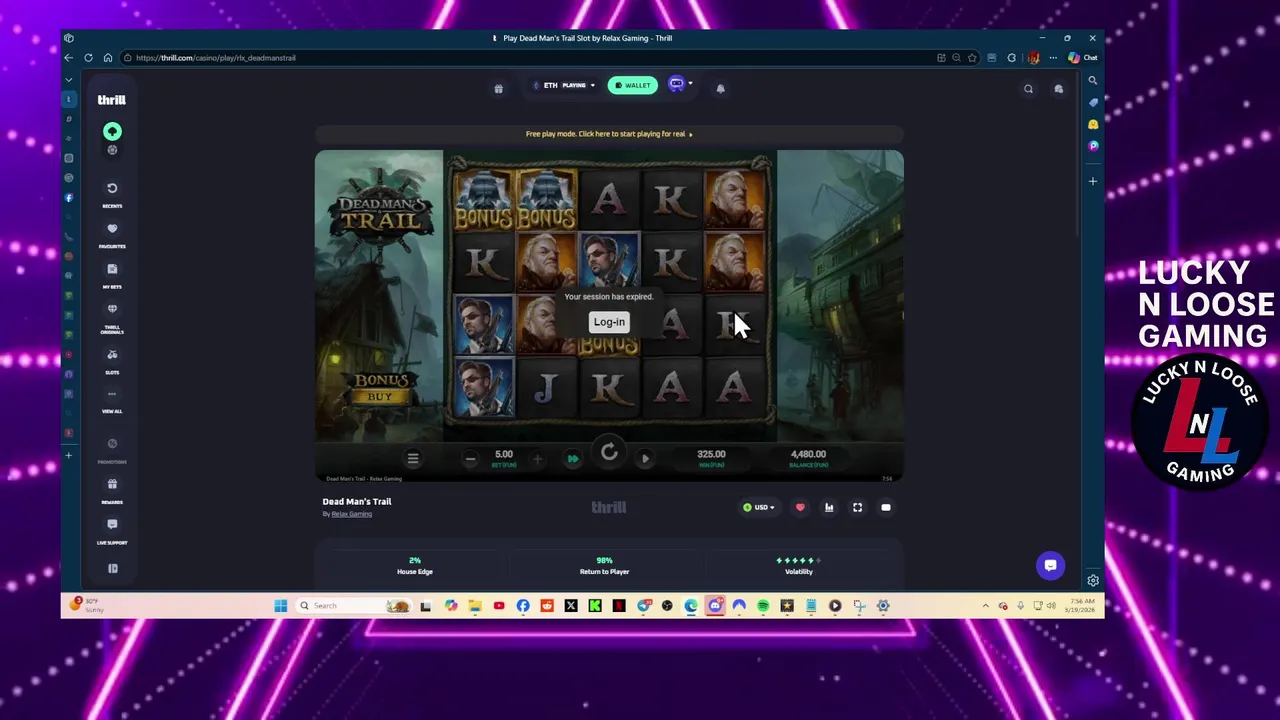Open Facebook in the vertical tab strip
This screenshot has width=1280, height=720.
coord(69,197)
